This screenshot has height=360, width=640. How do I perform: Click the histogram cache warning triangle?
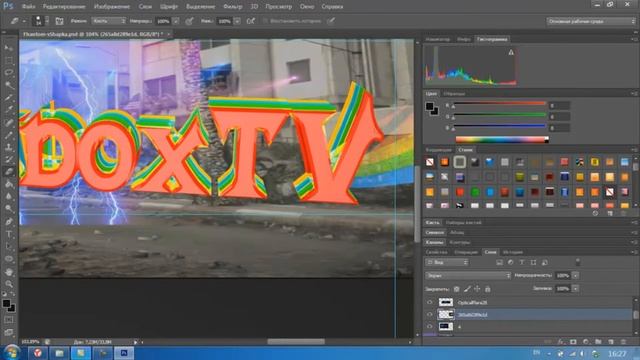pyautogui.click(x=511, y=52)
